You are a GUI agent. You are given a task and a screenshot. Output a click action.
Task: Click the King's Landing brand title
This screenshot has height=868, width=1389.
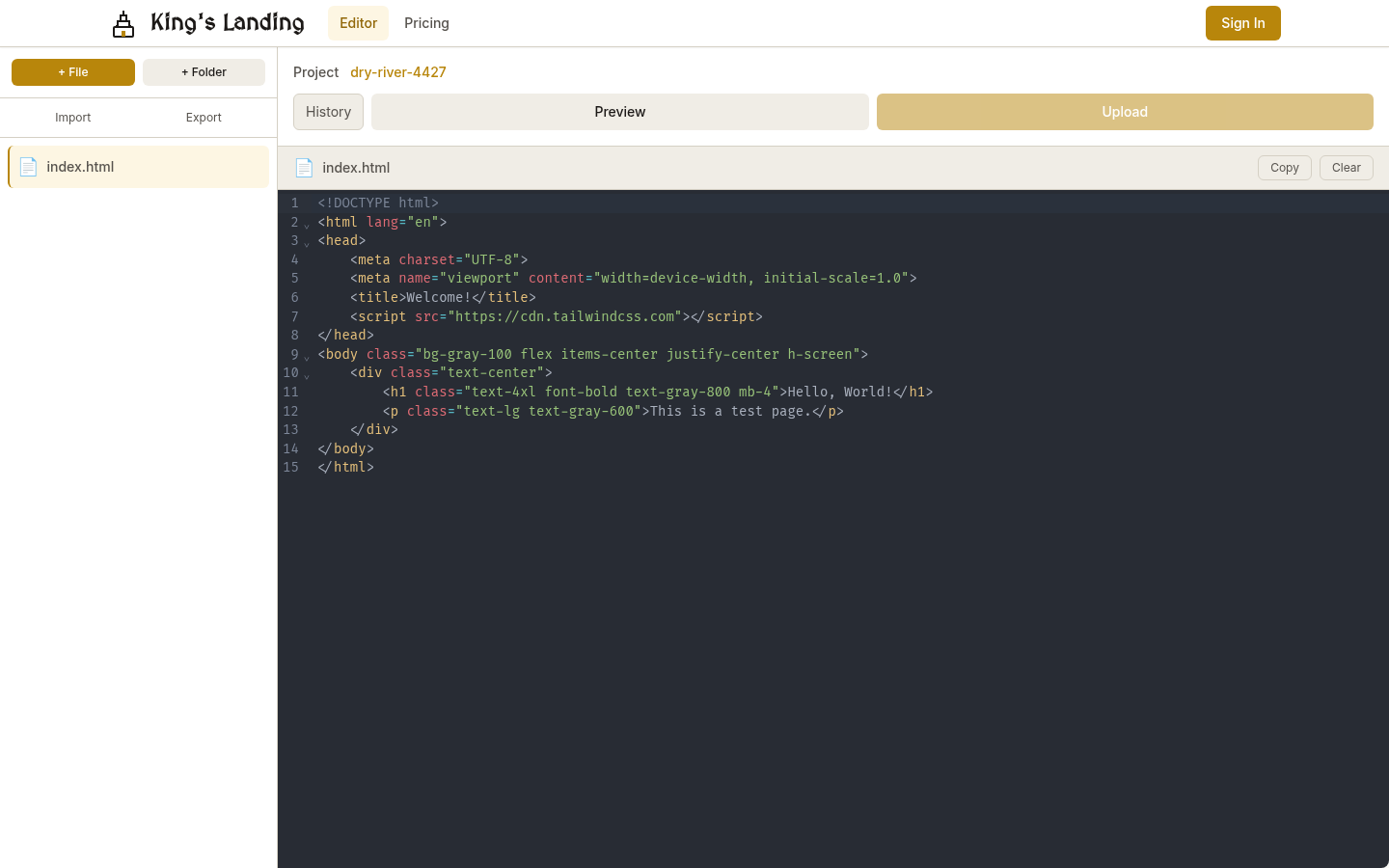(x=228, y=23)
